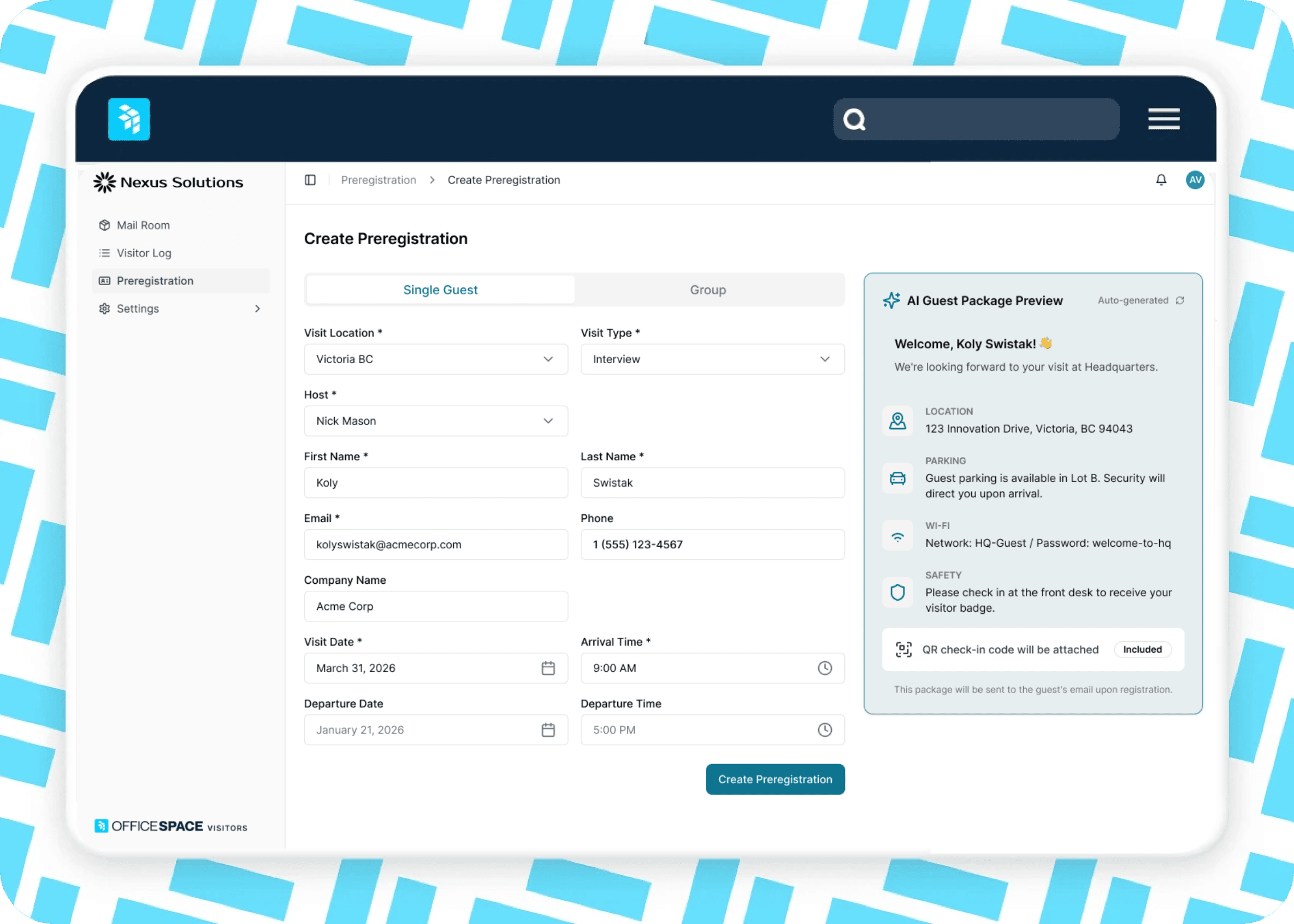Open the hamburger menu
1294x924 pixels.
click(x=1163, y=119)
